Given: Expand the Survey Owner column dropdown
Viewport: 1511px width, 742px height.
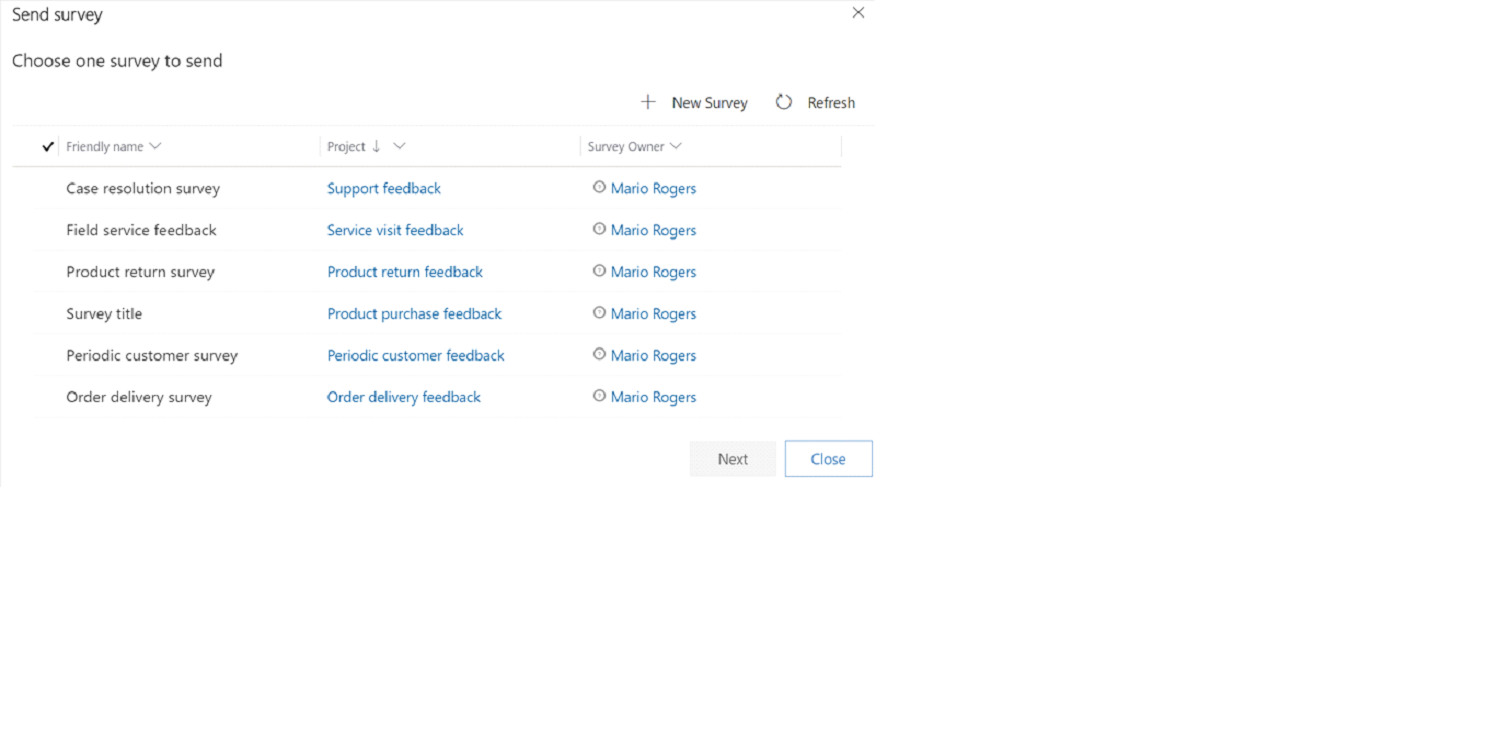Looking at the screenshot, I should pyautogui.click(x=676, y=146).
